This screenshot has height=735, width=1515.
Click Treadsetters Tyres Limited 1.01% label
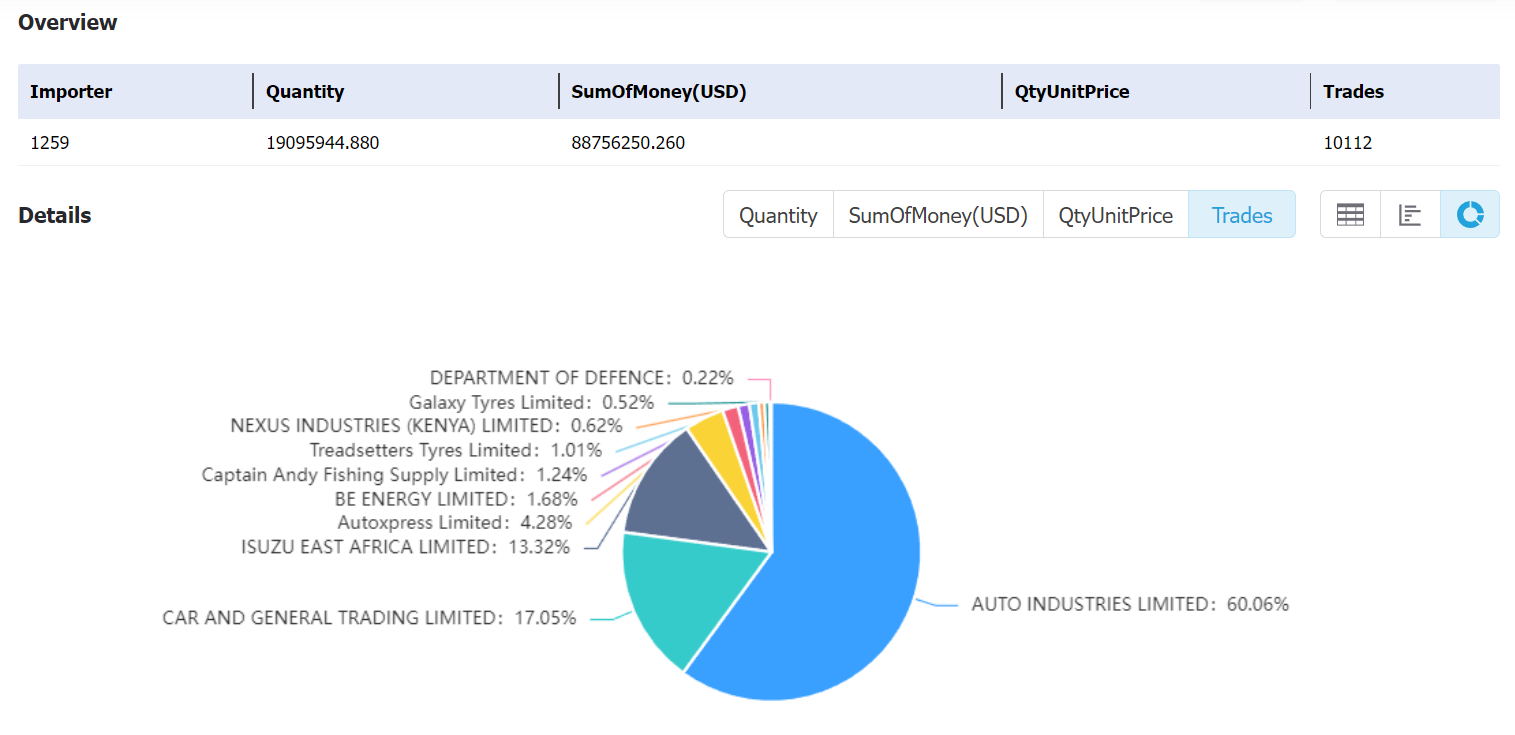coord(456,450)
